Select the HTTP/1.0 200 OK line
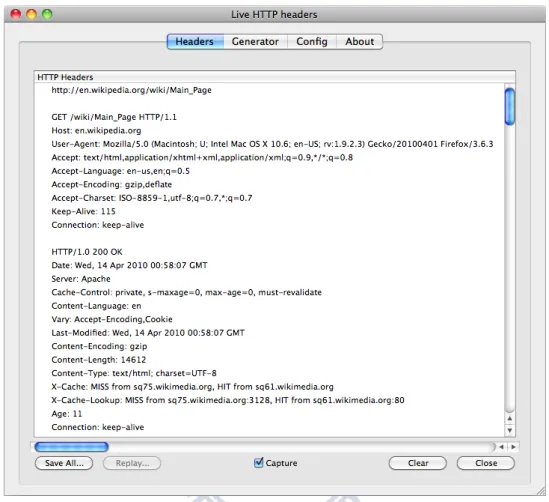This screenshot has height=502, width=549. point(87,252)
